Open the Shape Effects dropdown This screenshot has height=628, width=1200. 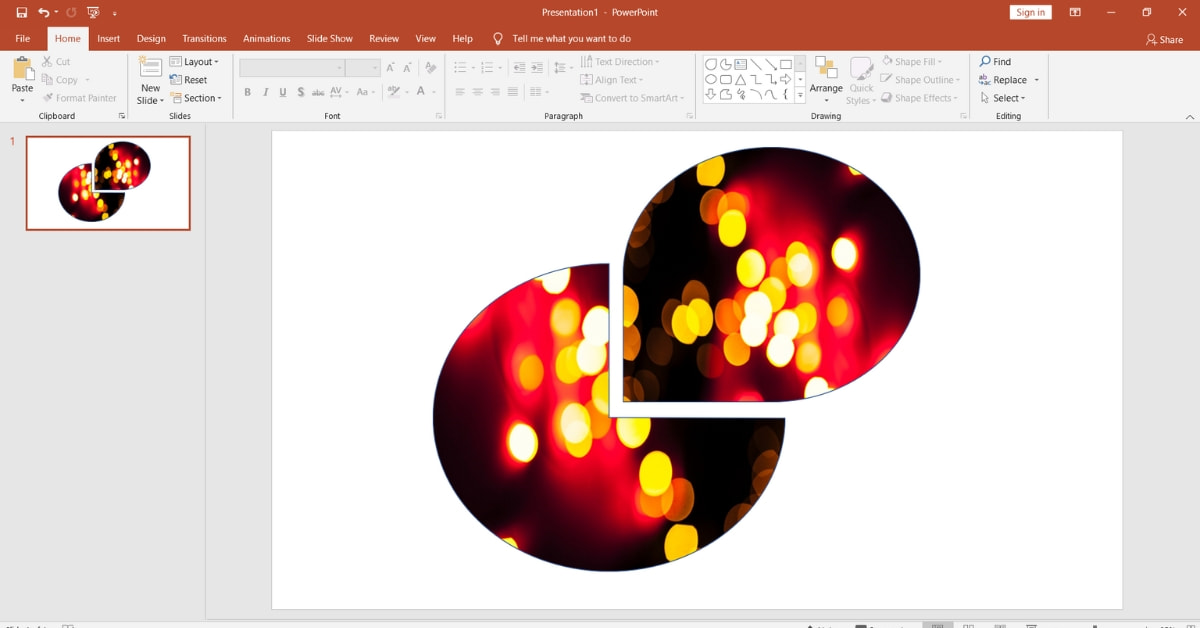919,98
